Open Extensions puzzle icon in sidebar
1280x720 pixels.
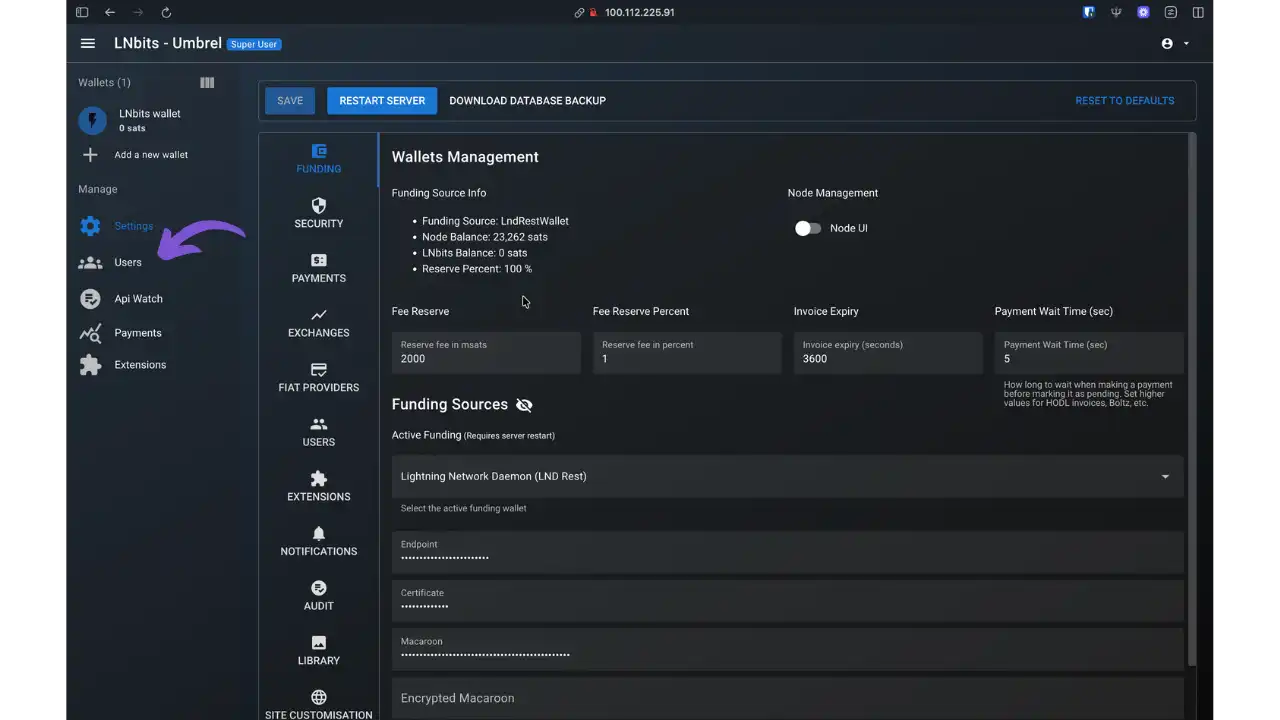[89, 364]
